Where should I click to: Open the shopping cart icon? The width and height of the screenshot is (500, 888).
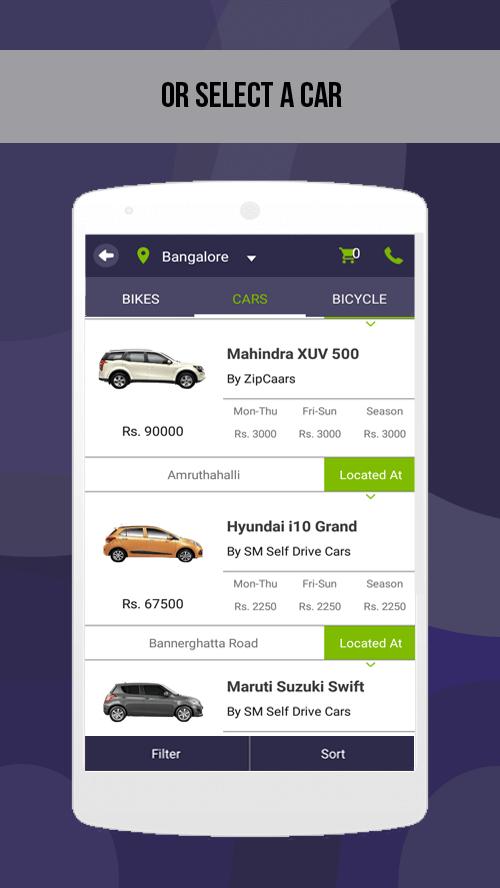tap(347, 255)
